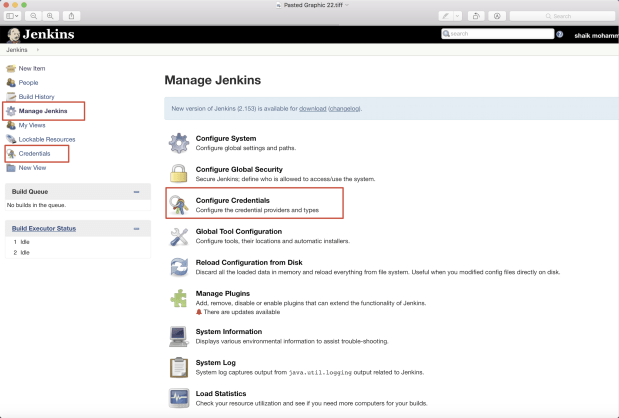
Task: Click the Jenkins butler logo icon
Action: pyautogui.click(x=13, y=35)
